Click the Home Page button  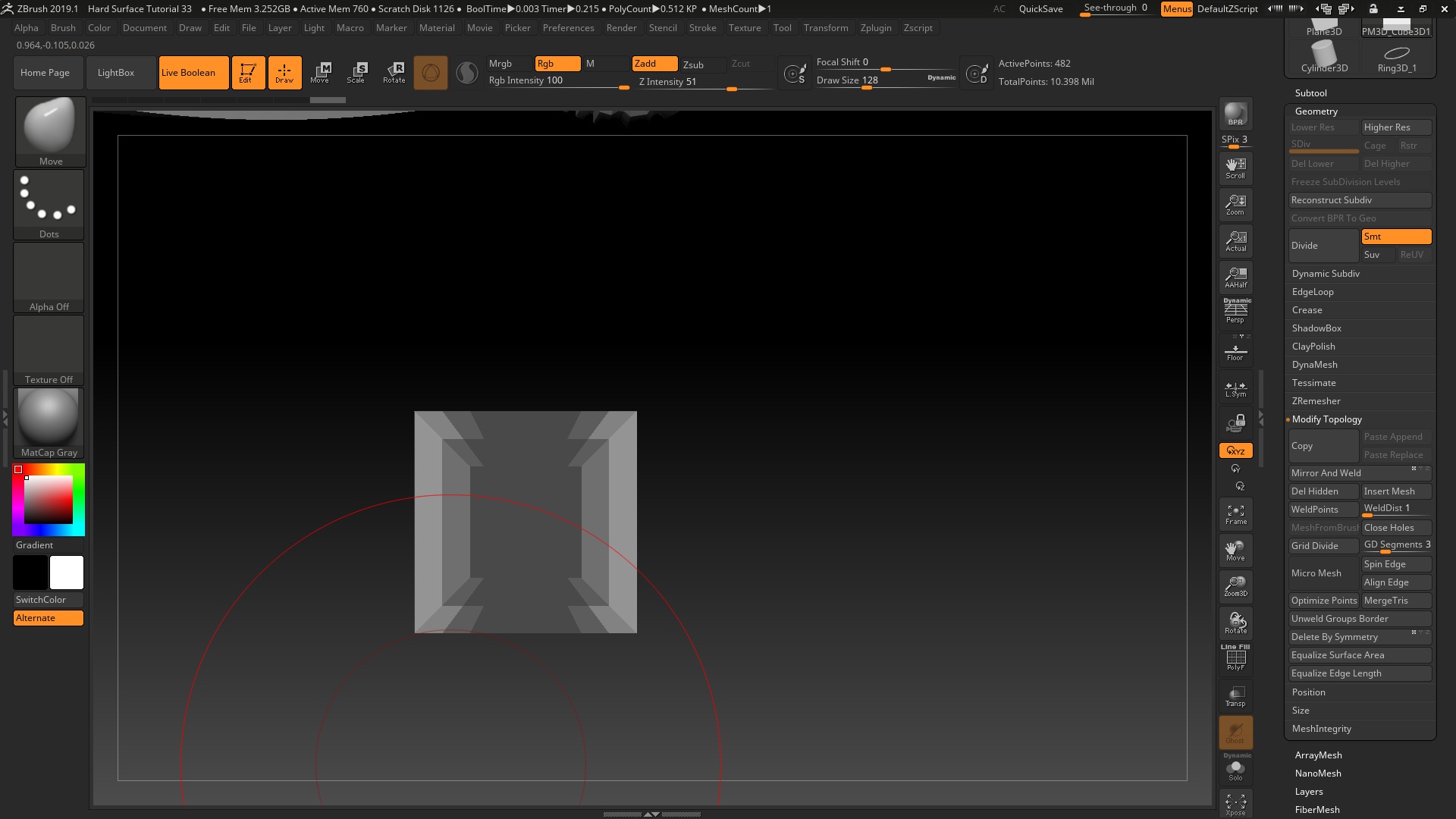click(x=49, y=73)
